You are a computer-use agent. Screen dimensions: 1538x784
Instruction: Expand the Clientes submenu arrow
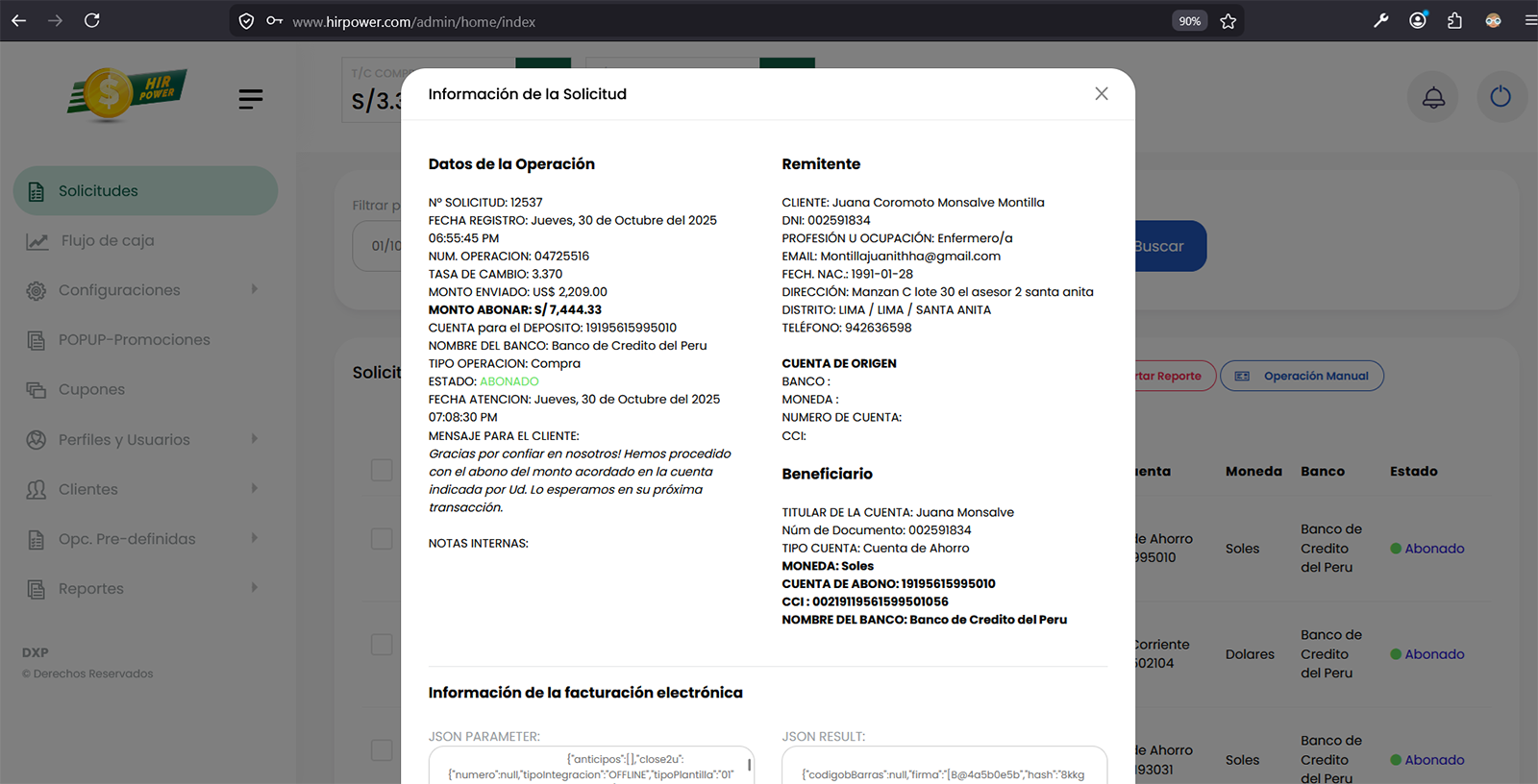(x=255, y=488)
